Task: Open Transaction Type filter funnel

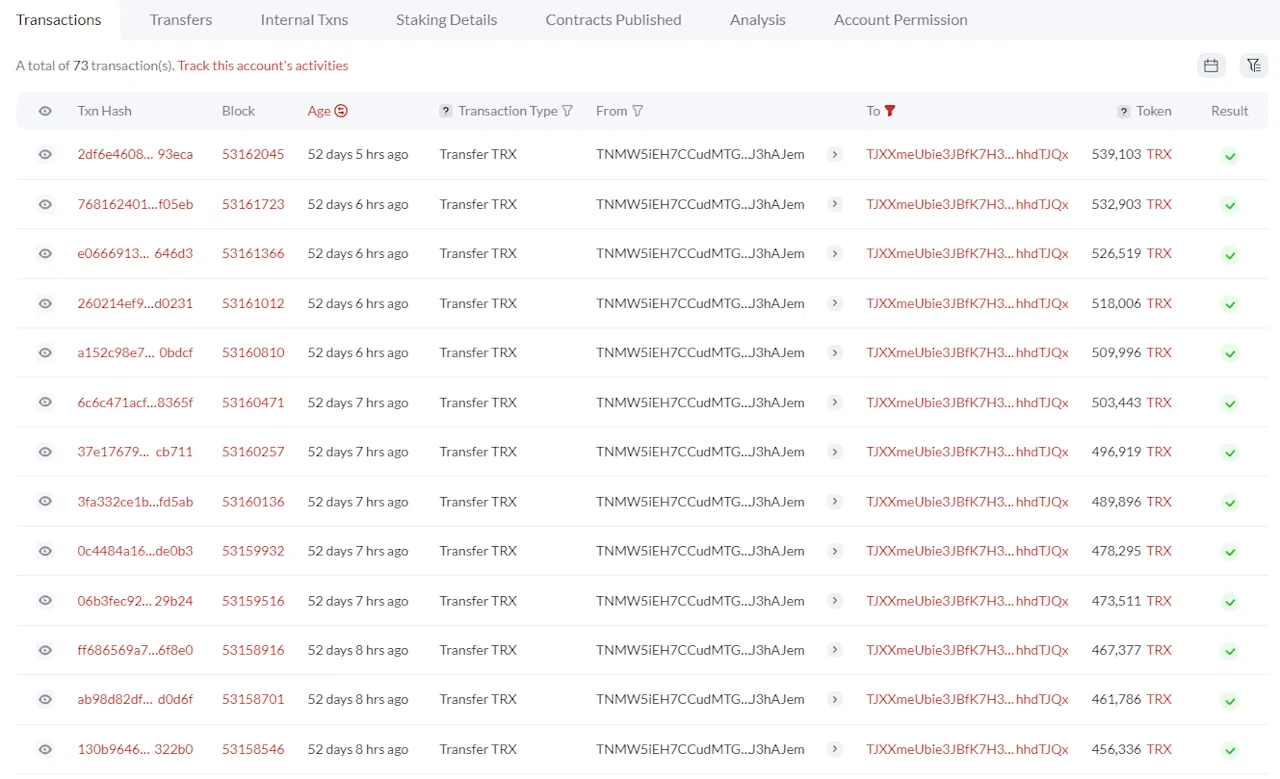Action: tap(568, 111)
